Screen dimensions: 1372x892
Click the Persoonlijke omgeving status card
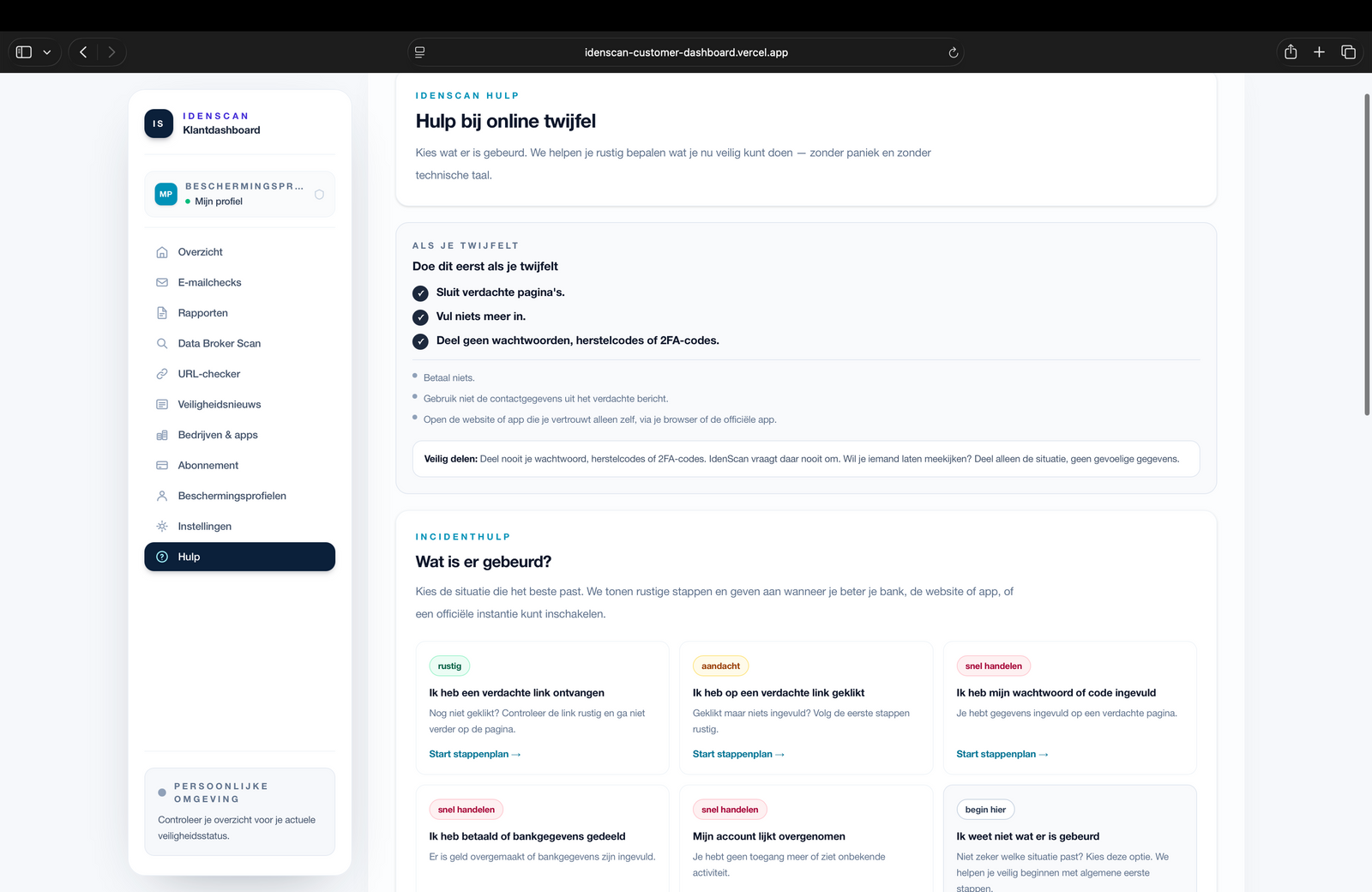240,811
